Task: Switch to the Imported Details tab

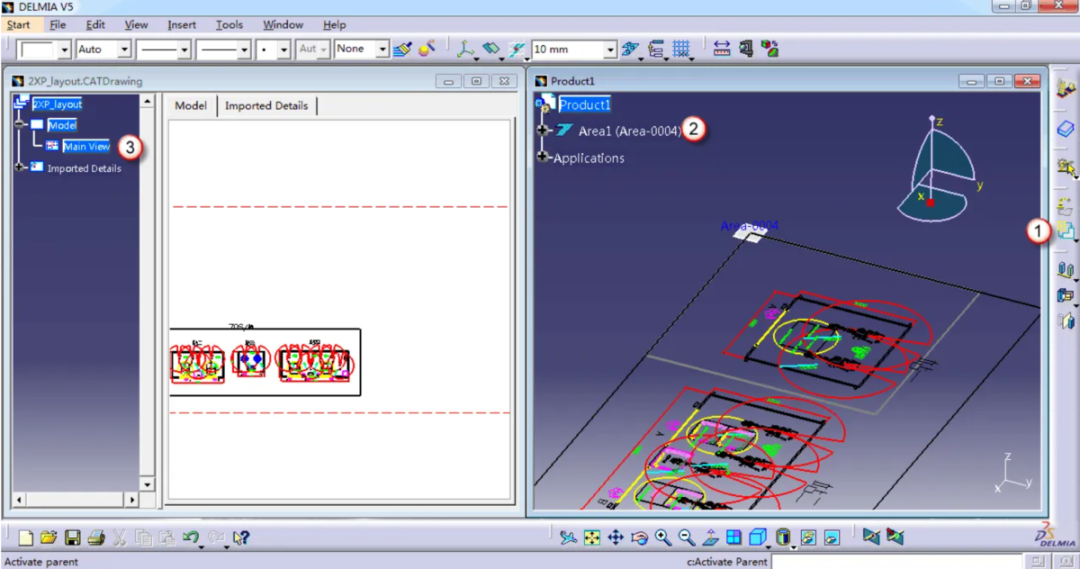Action: click(x=266, y=105)
